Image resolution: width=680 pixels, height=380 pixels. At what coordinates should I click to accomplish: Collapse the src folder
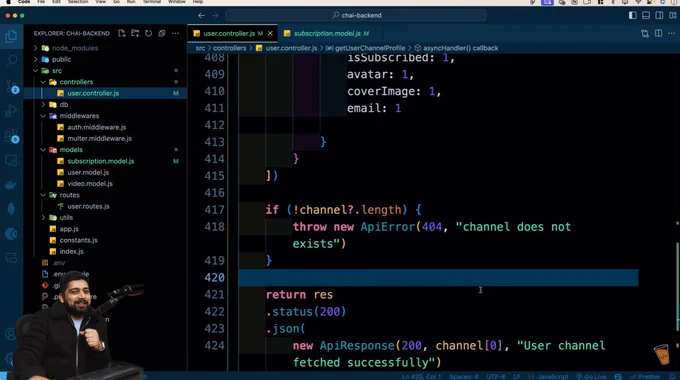57,71
